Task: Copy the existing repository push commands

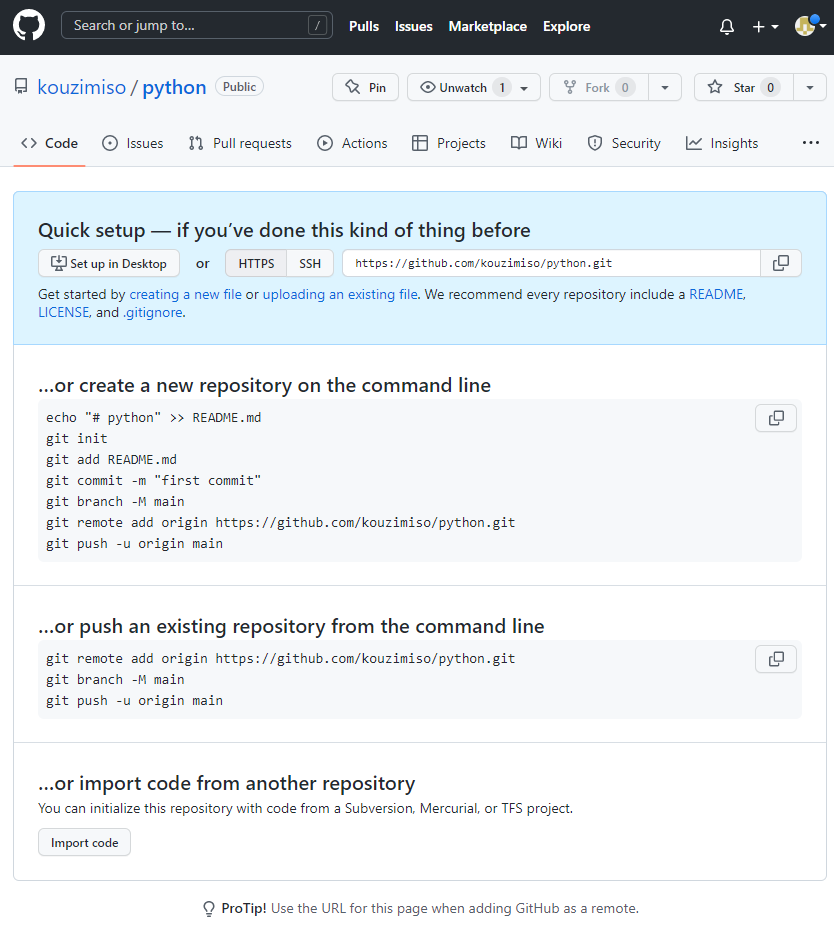Action: point(776,659)
